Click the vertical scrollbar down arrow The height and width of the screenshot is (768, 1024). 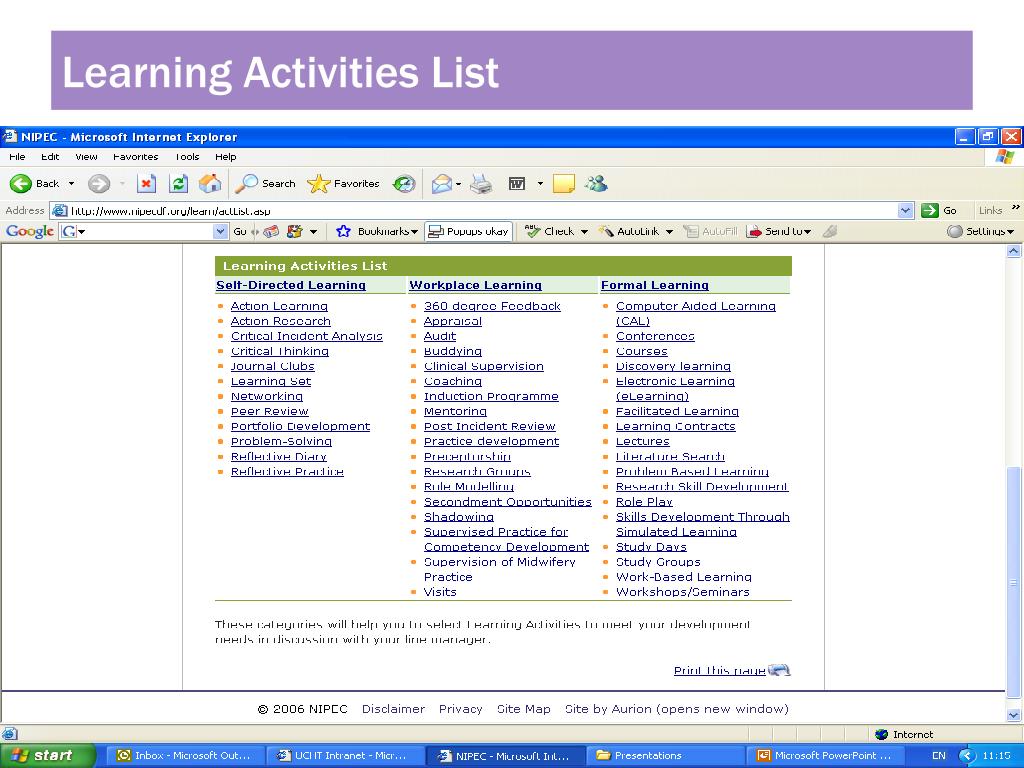1014,715
